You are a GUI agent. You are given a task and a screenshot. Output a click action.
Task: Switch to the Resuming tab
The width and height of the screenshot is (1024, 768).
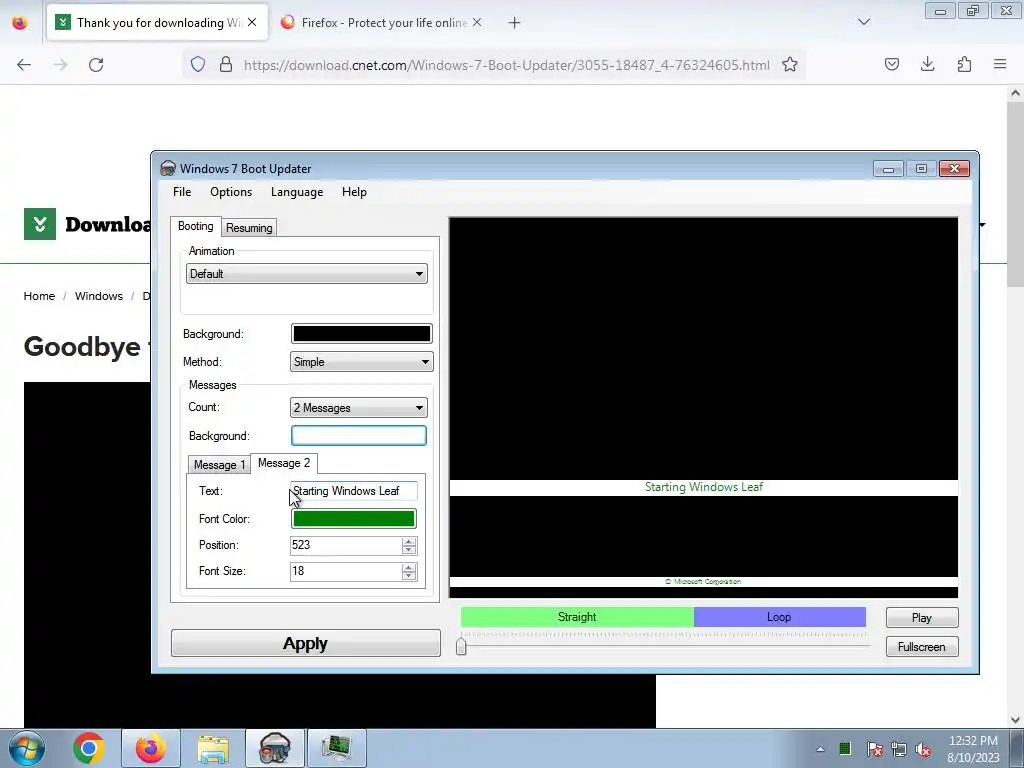[x=249, y=228]
